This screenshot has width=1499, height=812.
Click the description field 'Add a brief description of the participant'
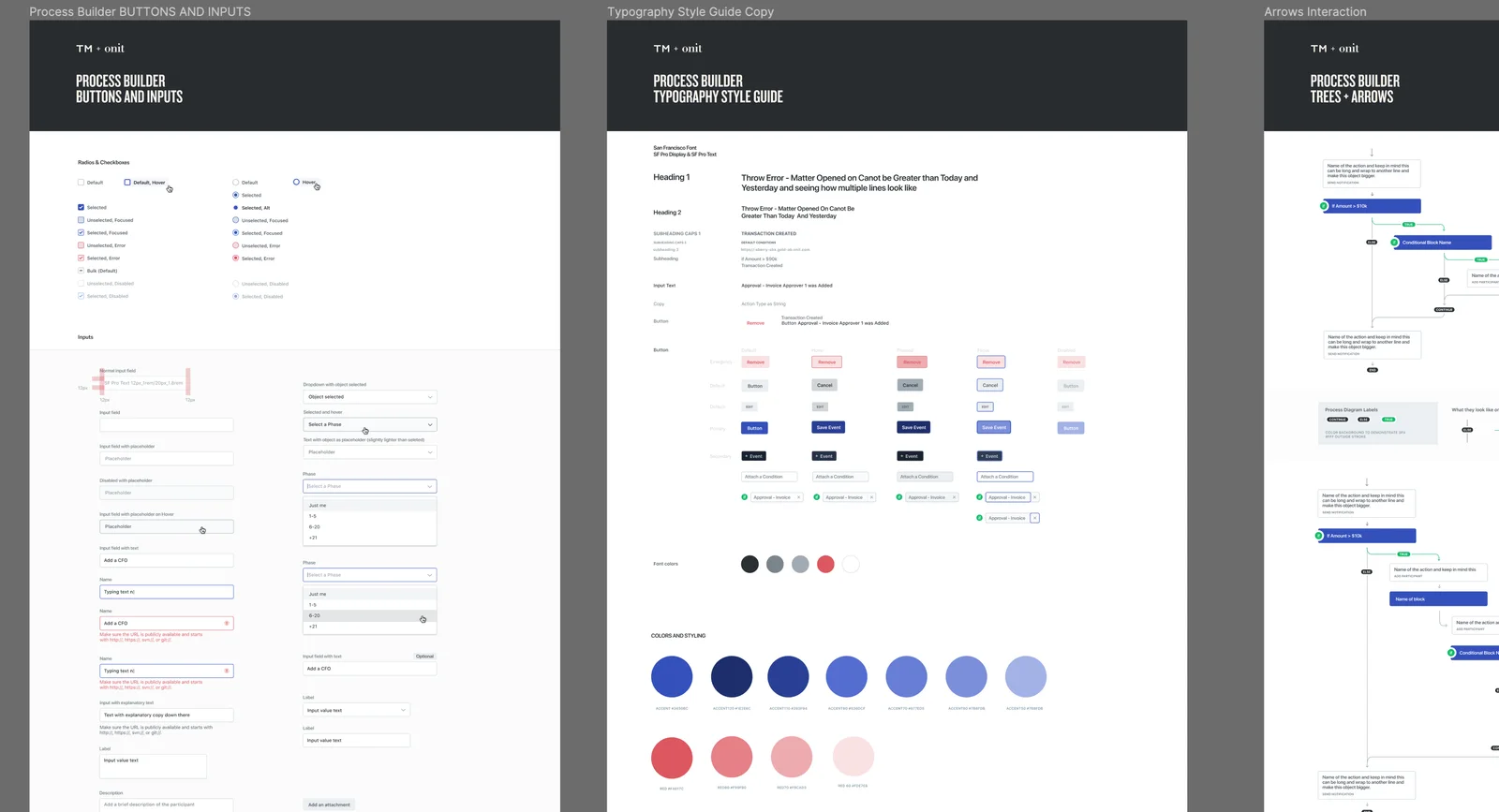point(167,805)
